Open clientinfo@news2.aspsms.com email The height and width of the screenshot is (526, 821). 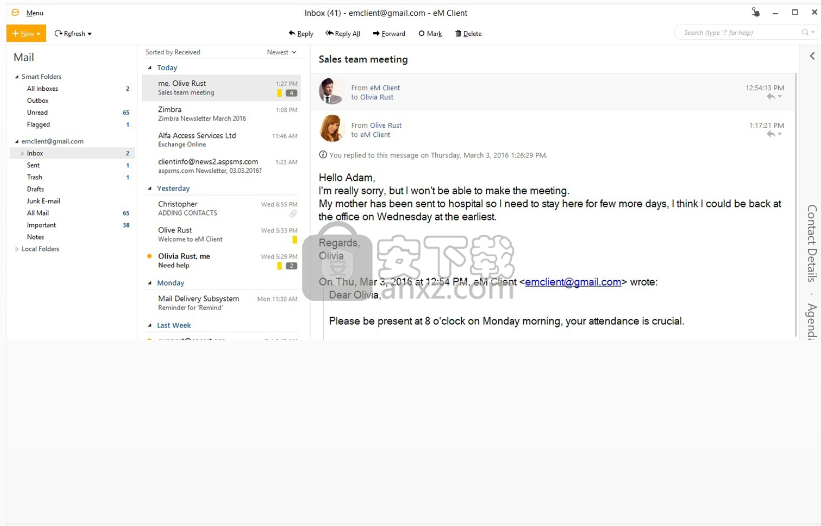point(221,166)
